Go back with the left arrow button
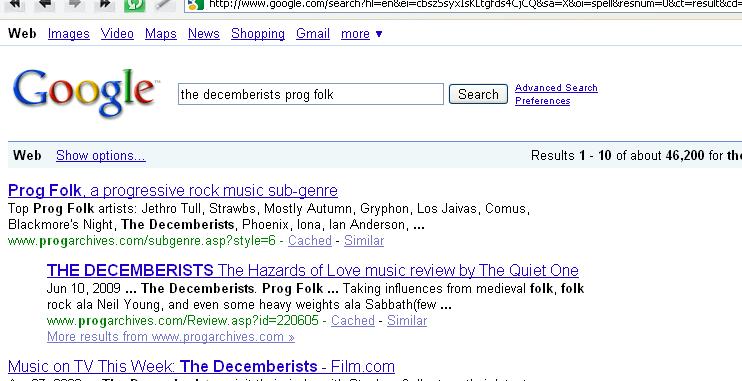 click(45, 4)
